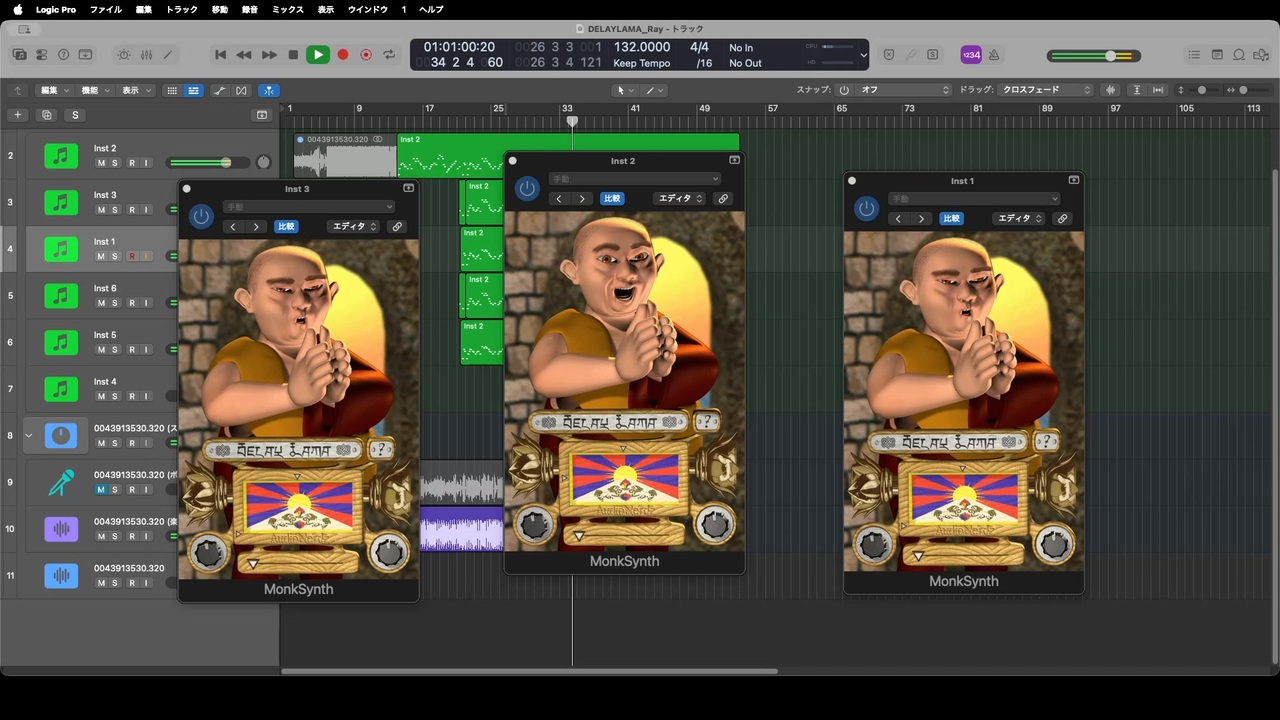Toggle Catch Playhead button
Image resolution: width=1280 pixels, height=720 pixels.
[x=269, y=90]
